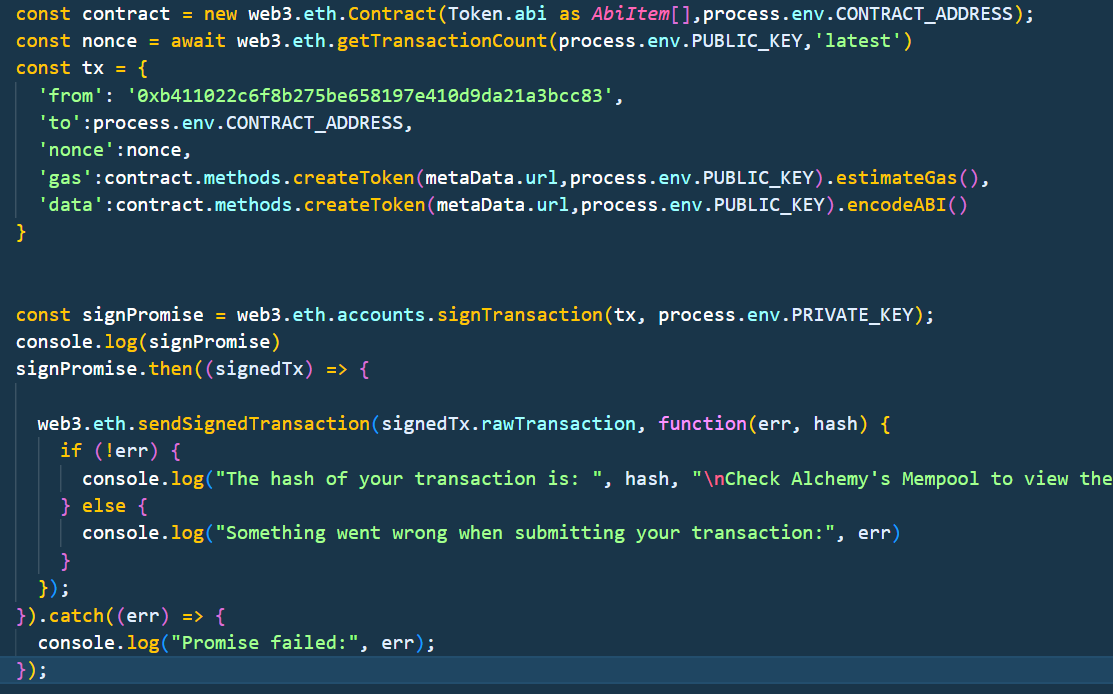This screenshot has width=1113, height=694.
Task: Click the 'Token.abi' text in Contract line
Action: pyautogui.click(x=497, y=13)
